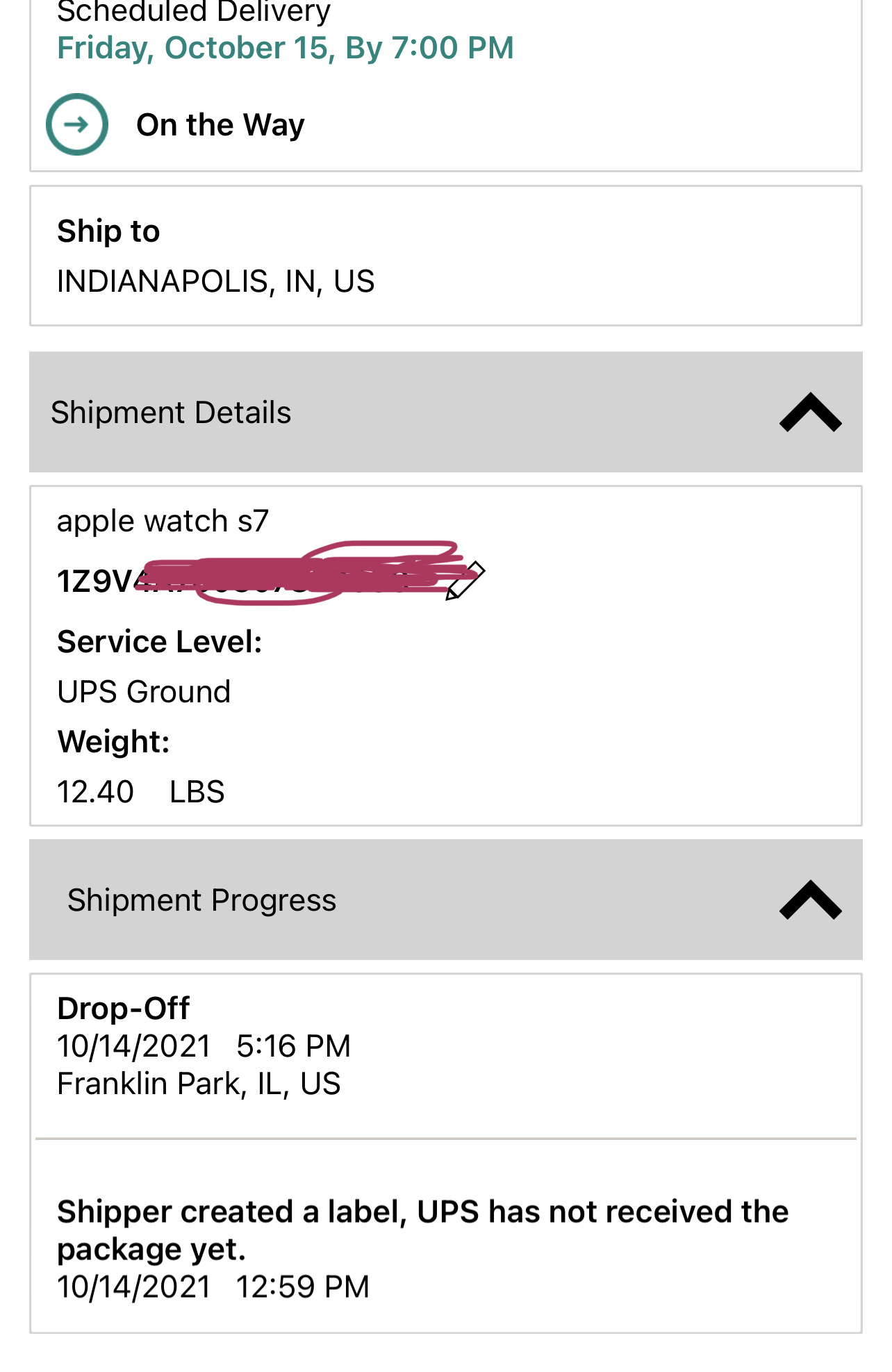The width and height of the screenshot is (892, 1372).
Task: Collapse the Shipment Progress chevron arrow
Action: coord(810,900)
